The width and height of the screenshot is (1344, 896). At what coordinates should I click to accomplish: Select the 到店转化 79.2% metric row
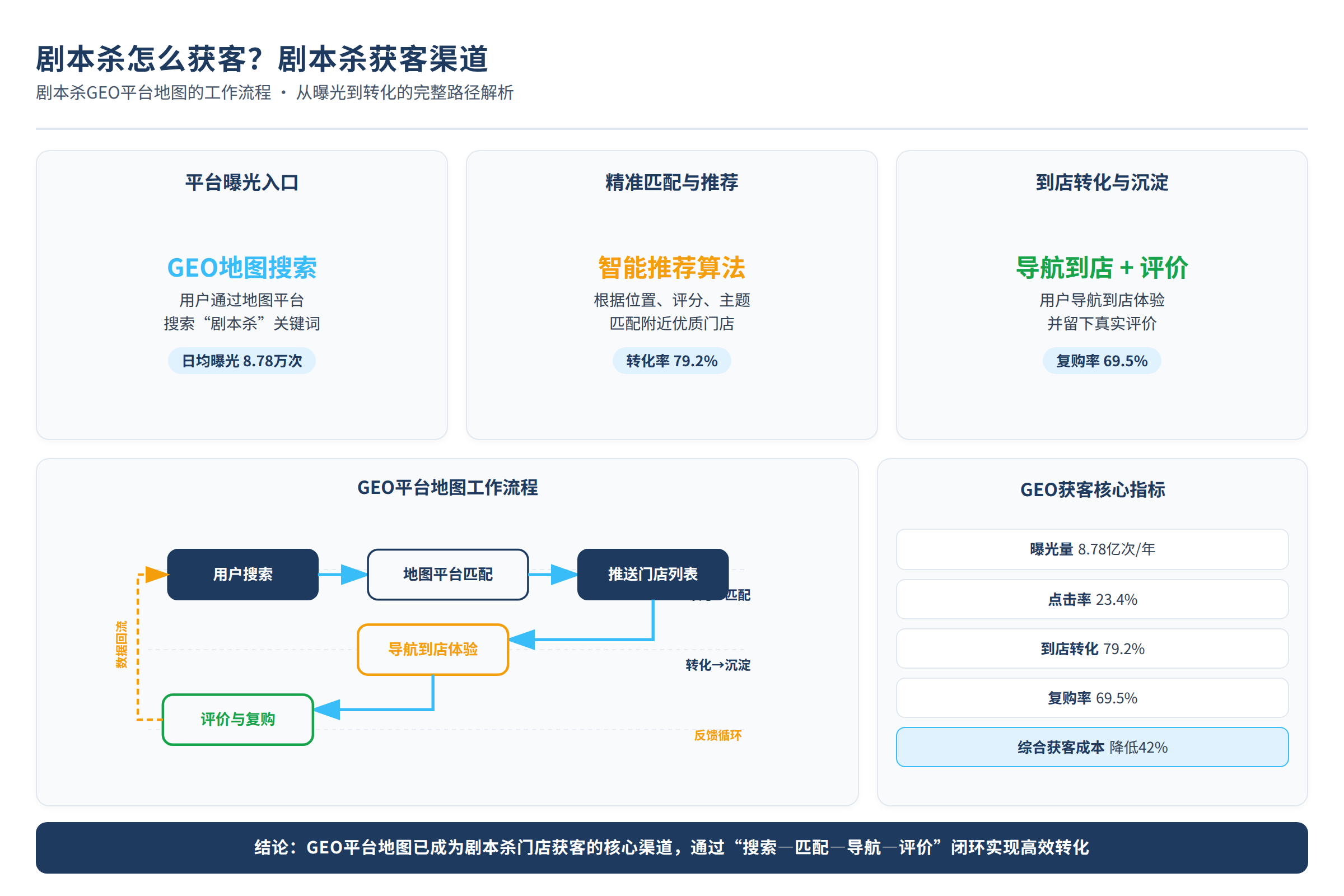pos(1093,648)
